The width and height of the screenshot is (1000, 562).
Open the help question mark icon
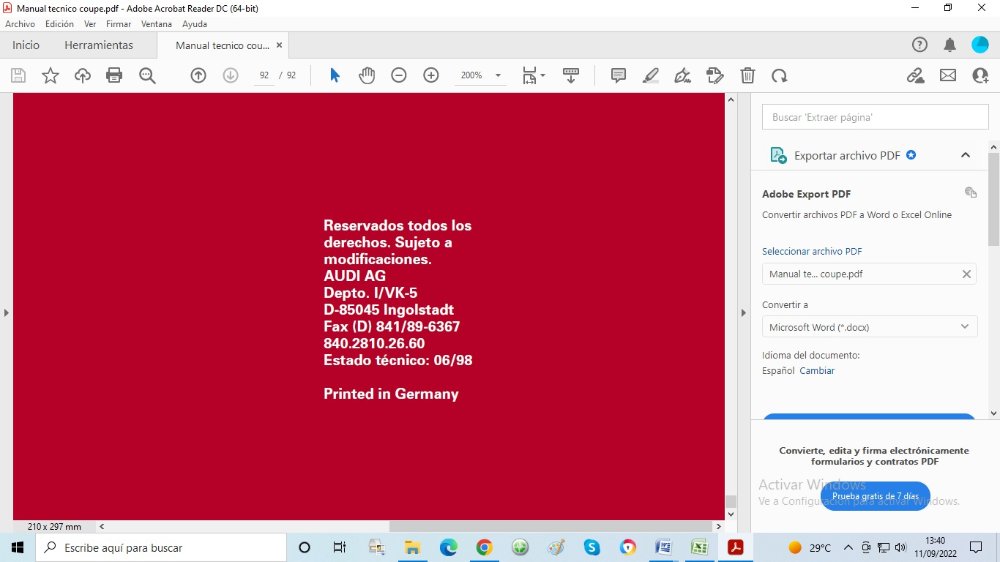(919, 45)
